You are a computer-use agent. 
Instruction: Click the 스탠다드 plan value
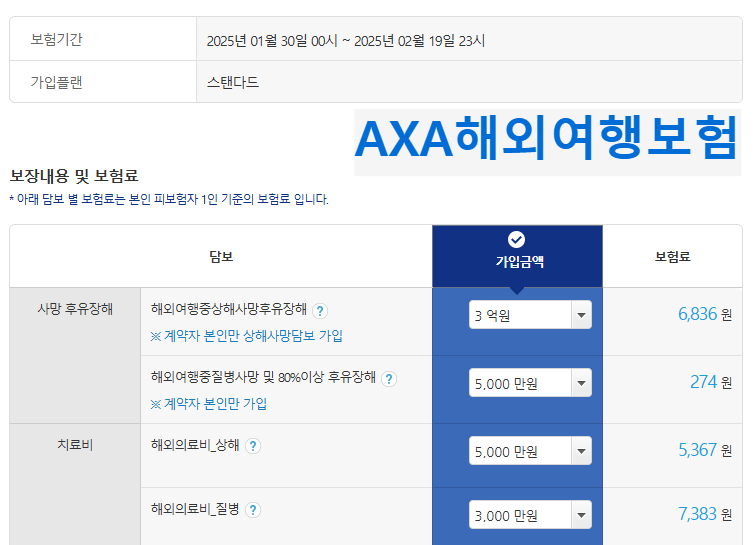pos(233,82)
